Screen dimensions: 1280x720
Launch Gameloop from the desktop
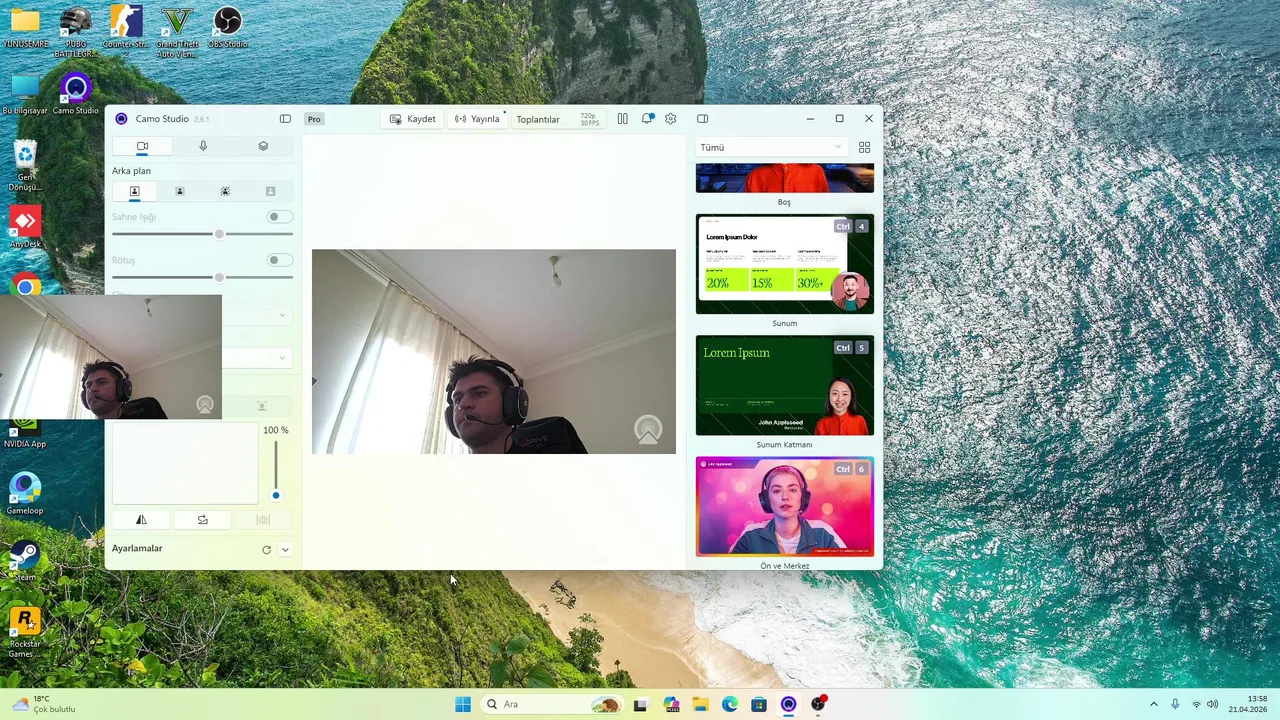pos(25,494)
